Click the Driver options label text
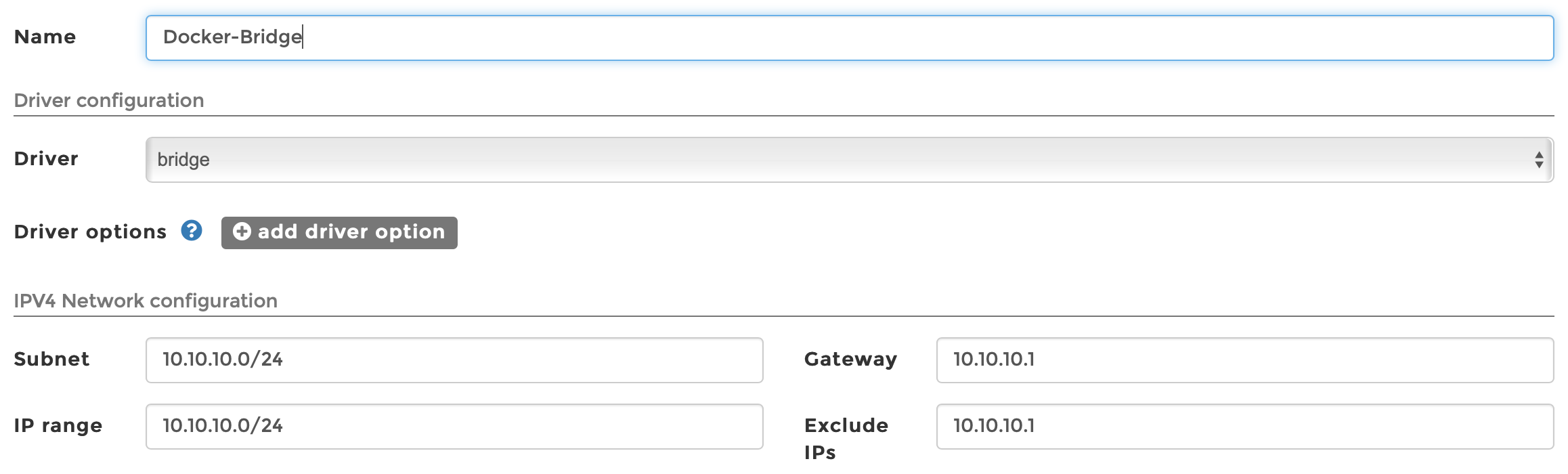The image size is (1568, 474). 90,232
